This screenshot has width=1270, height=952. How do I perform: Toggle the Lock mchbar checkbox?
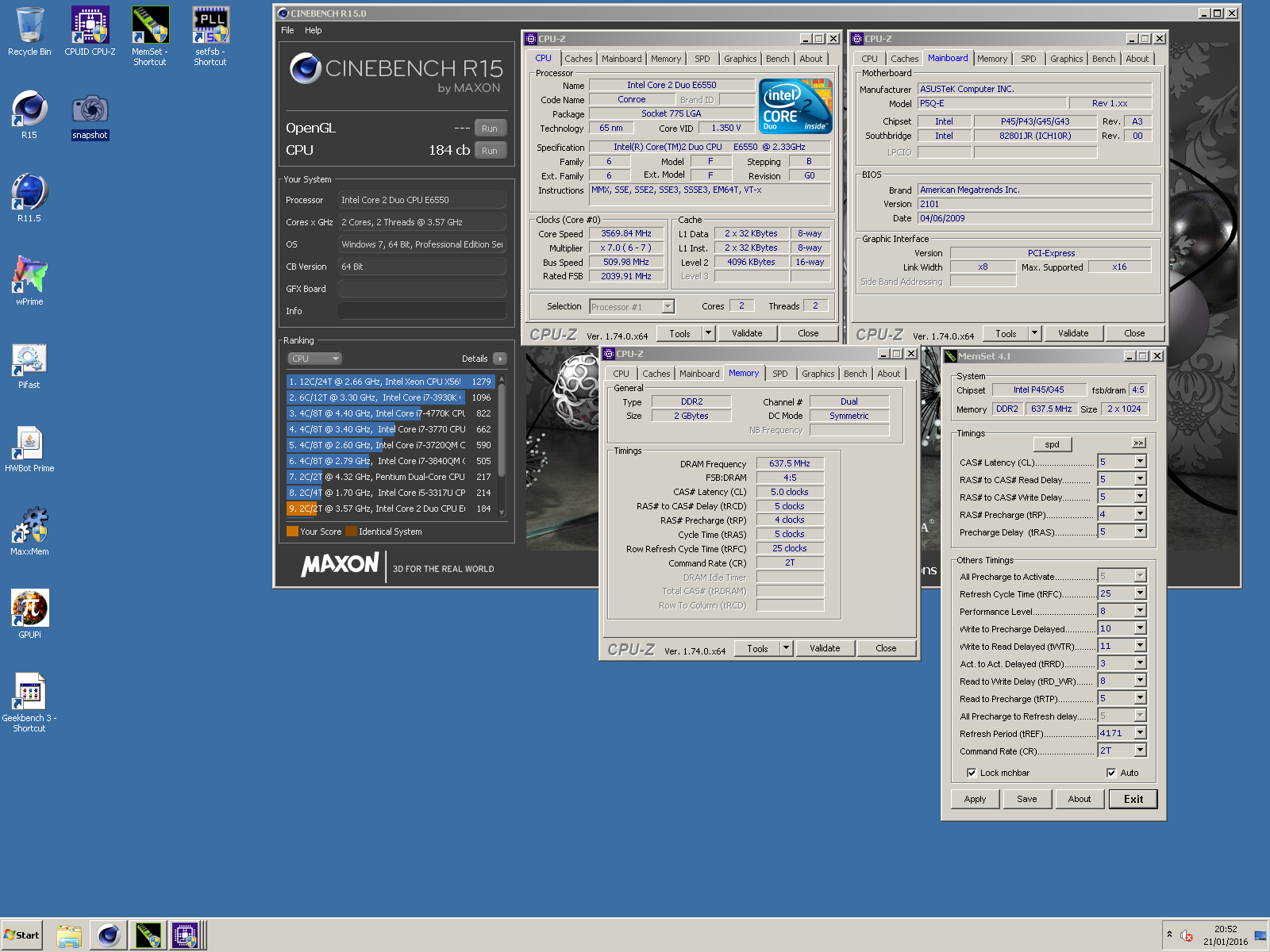click(972, 773)
